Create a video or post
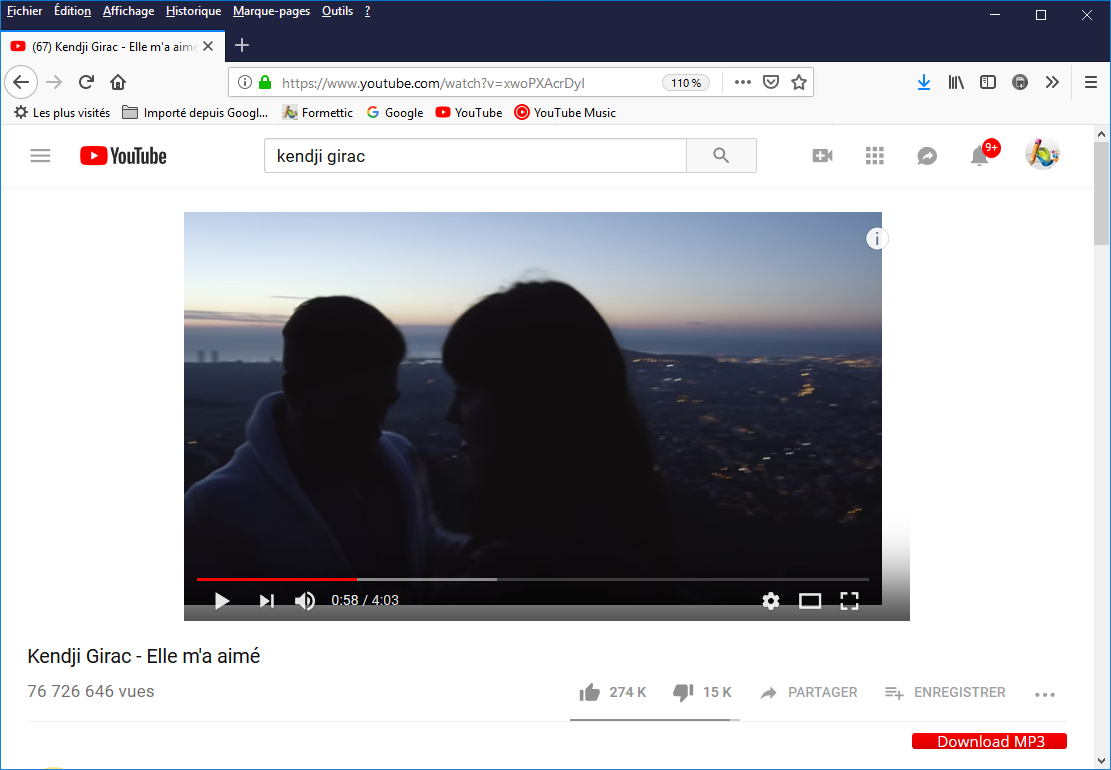1111x770 pixels. tap(822, 155)
